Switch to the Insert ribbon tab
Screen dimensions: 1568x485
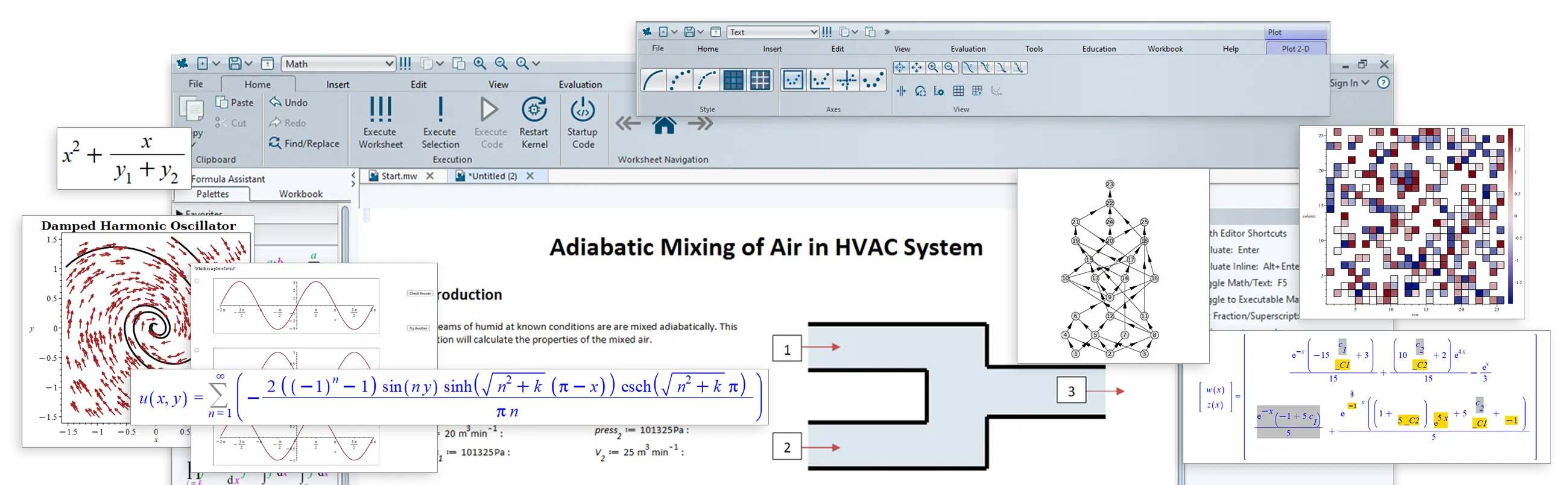point(337,84)
